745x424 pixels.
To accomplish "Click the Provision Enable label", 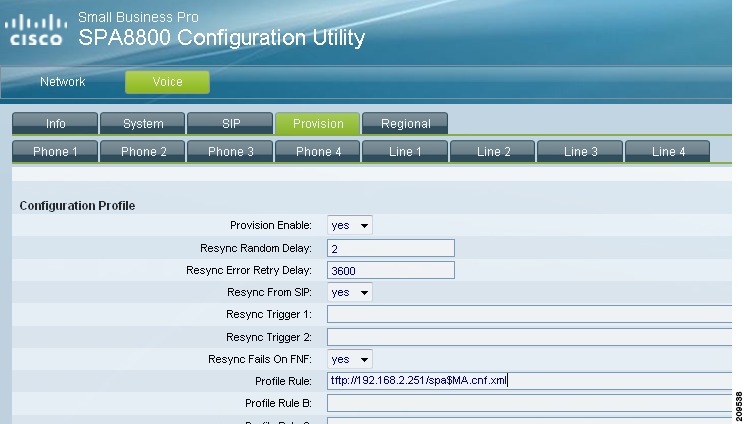I will tap(271, 225).
